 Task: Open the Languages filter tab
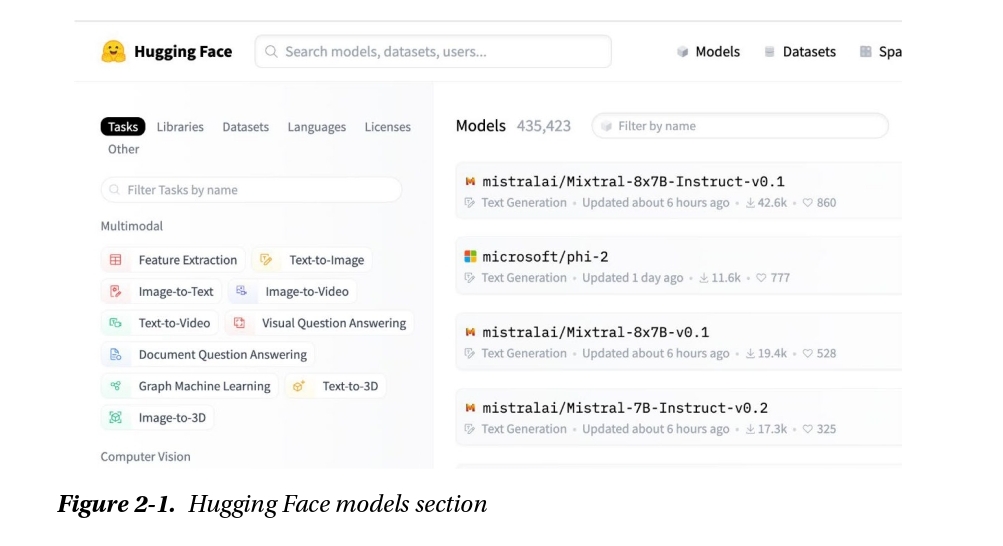tap(316, 127)
